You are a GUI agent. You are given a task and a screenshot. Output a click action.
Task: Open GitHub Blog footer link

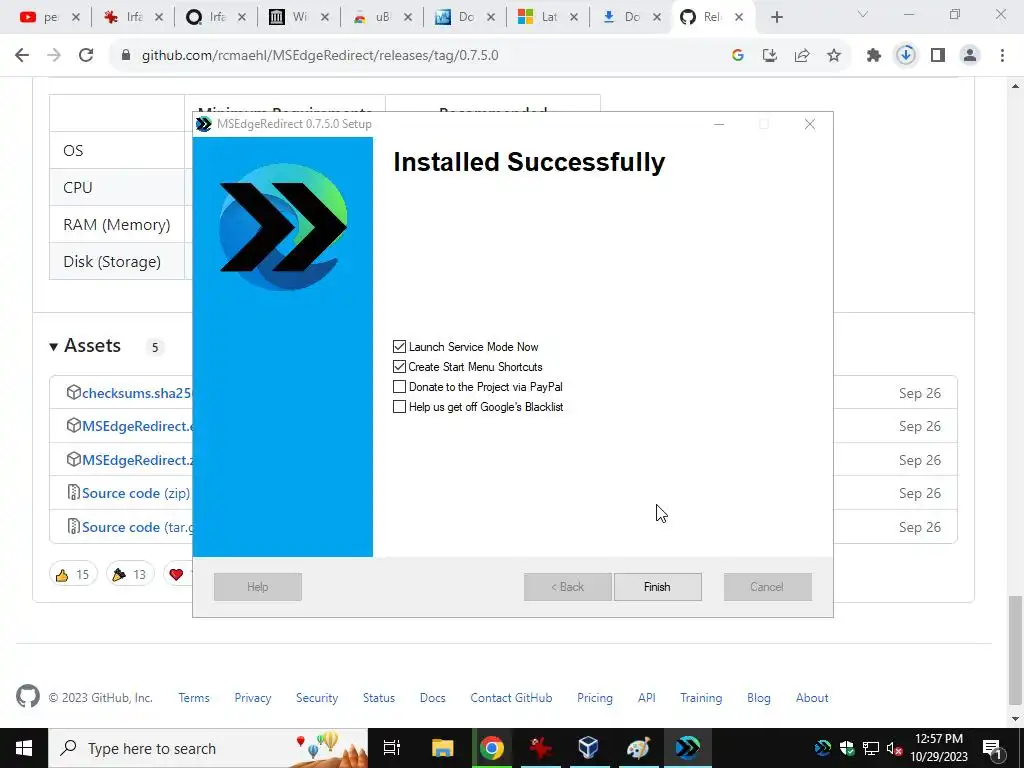pos(759,697)
